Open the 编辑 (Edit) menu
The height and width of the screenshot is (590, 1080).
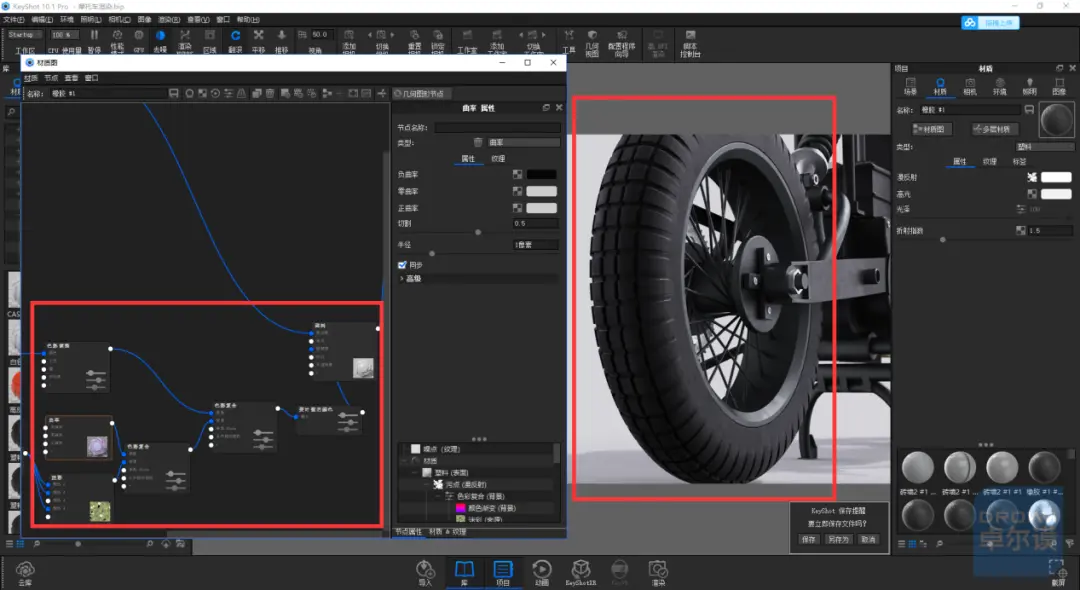(x=42, y=19)
